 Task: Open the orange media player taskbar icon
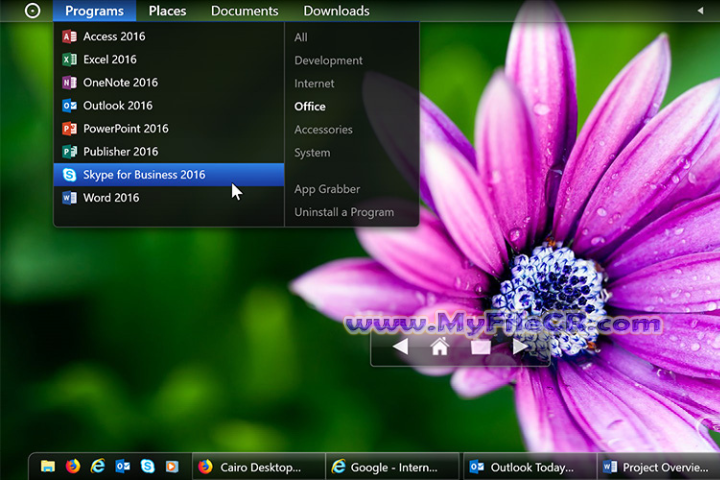172,466
